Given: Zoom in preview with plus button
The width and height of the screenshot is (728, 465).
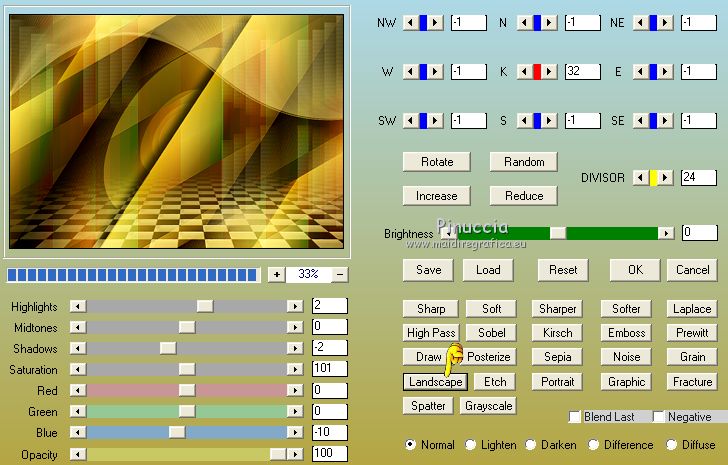Looking at the screenshot, I should click(x=277, y=274).
